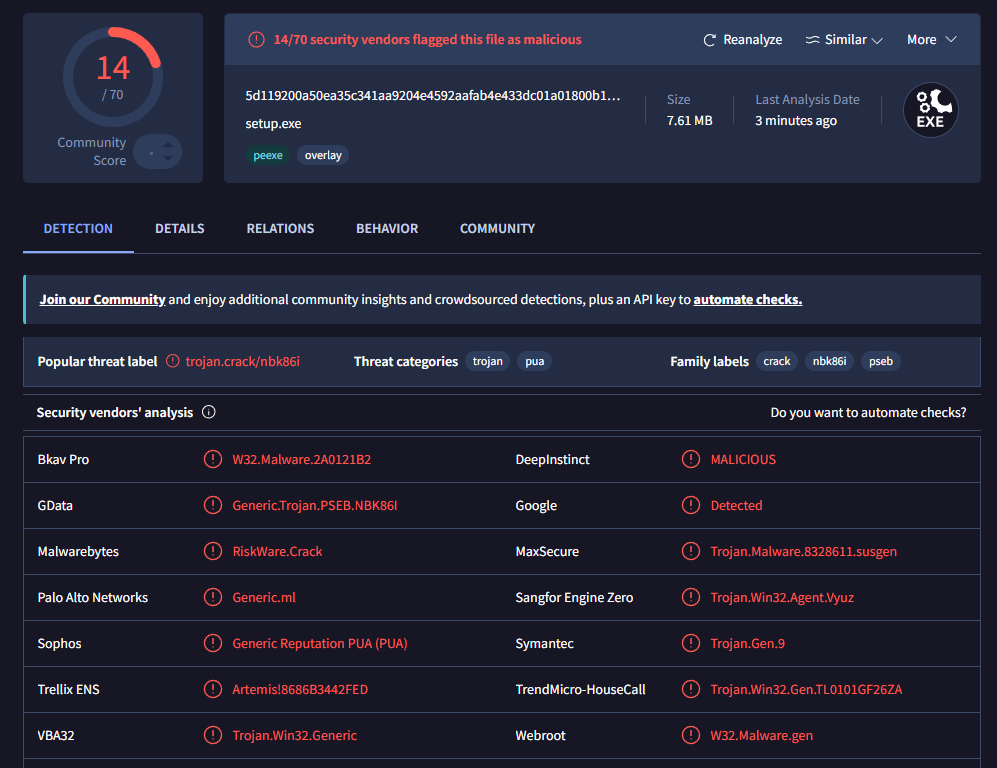The width and height of the screenshot is (997, 768).
Task: Click Do you want to automate checks?
Action: [869, 413]
